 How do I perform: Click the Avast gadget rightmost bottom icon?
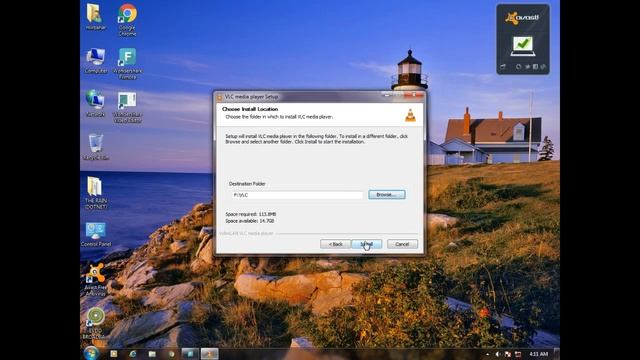[543, 67]
